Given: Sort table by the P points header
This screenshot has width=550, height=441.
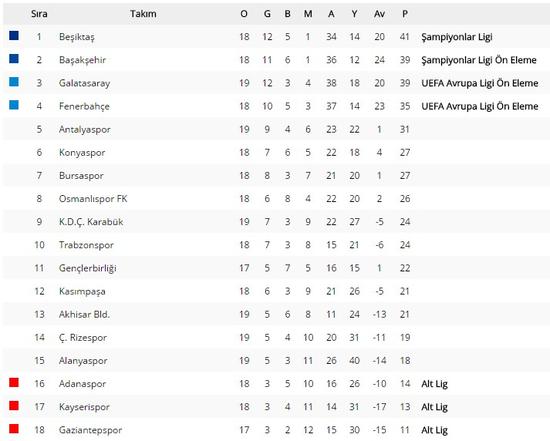Looking at the screenshot, I should coord(405,14).
